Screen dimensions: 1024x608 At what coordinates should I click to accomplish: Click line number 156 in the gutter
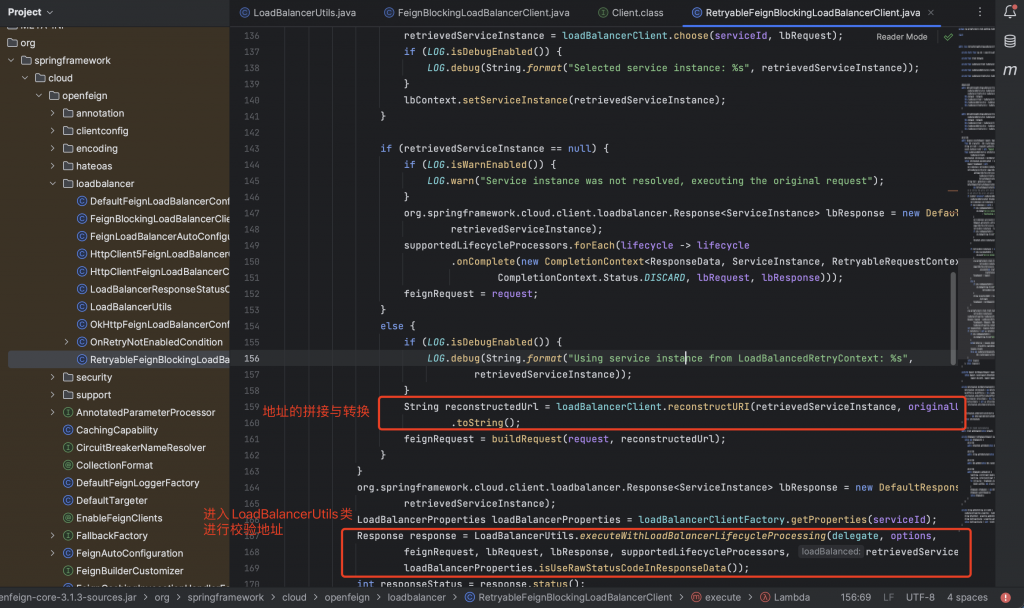point(251,359)
